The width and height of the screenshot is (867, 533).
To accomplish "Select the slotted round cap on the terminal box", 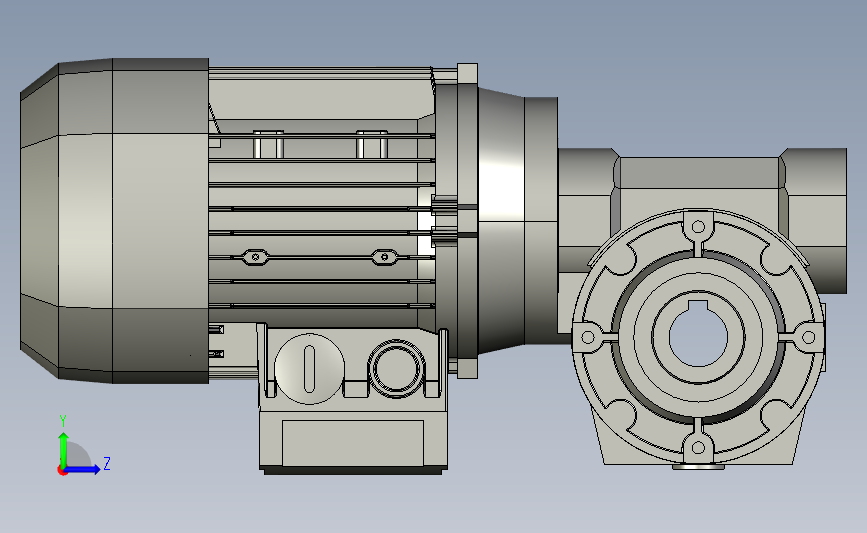I will pos(309,369).
